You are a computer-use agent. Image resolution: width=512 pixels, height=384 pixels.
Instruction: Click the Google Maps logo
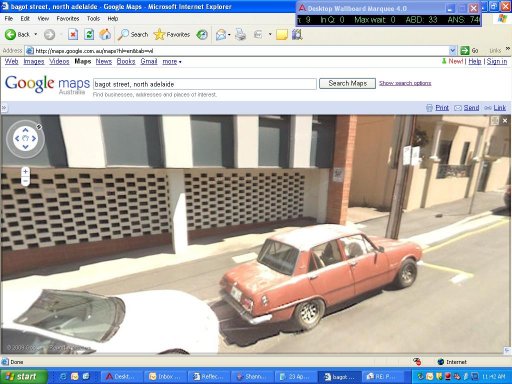[47, 84]
